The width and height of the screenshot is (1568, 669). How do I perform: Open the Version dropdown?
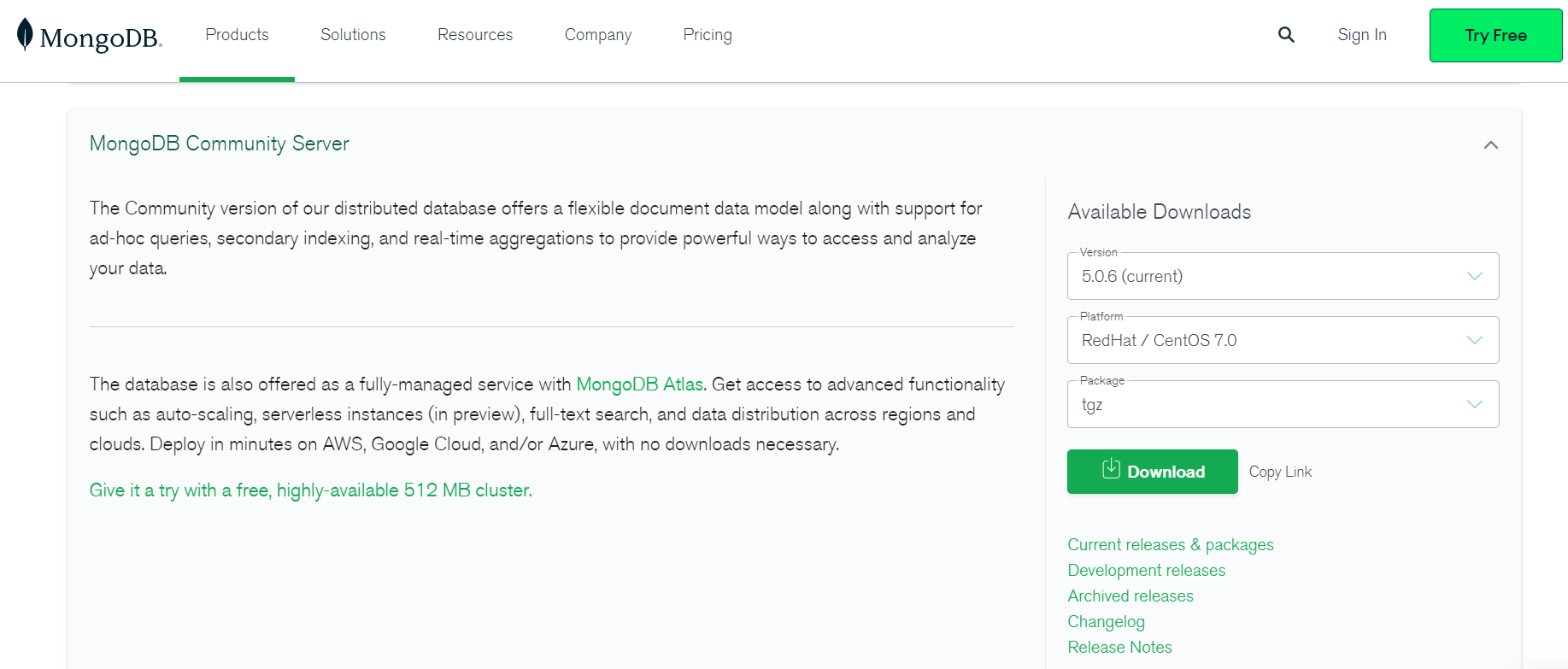coord(1283,276)
